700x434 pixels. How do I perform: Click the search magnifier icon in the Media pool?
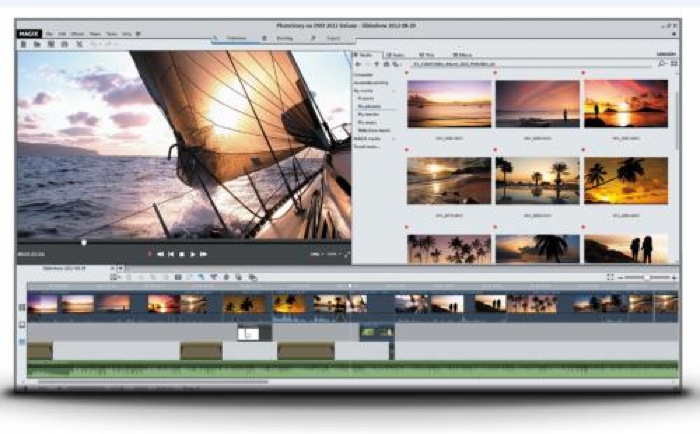661,63
